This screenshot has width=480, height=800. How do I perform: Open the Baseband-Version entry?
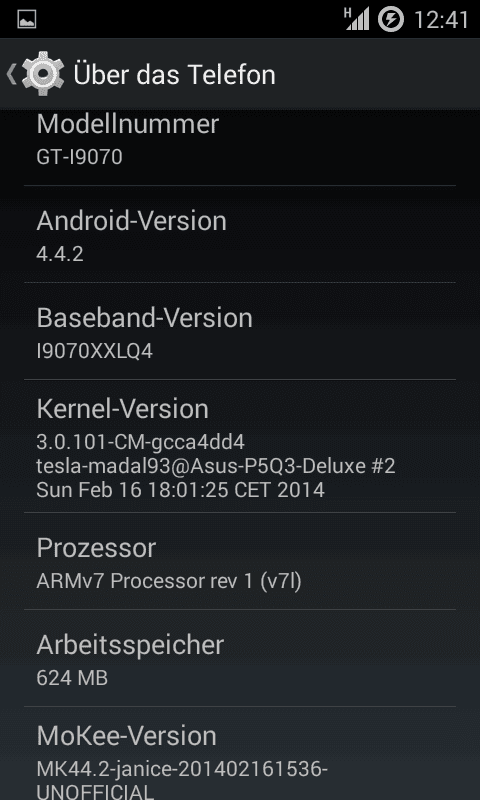click(x=240, y=331)
